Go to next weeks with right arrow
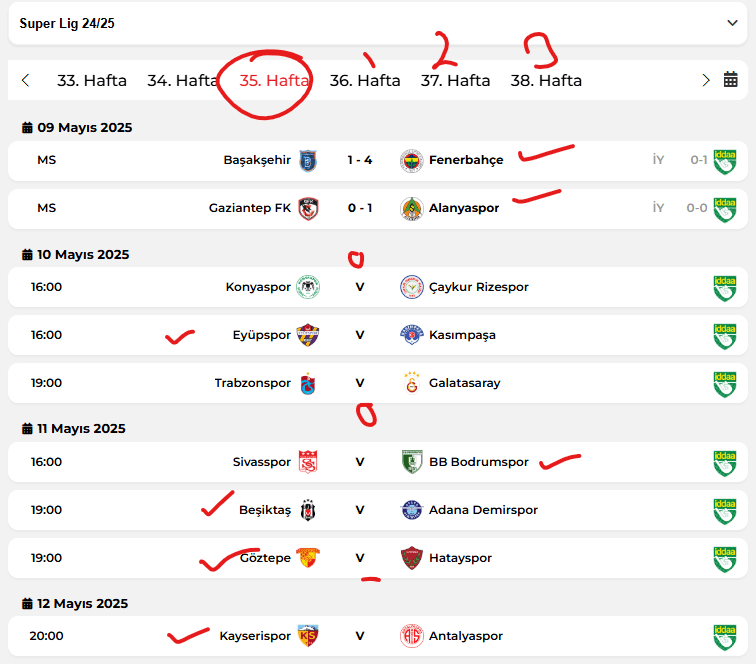 click(706, 80)
